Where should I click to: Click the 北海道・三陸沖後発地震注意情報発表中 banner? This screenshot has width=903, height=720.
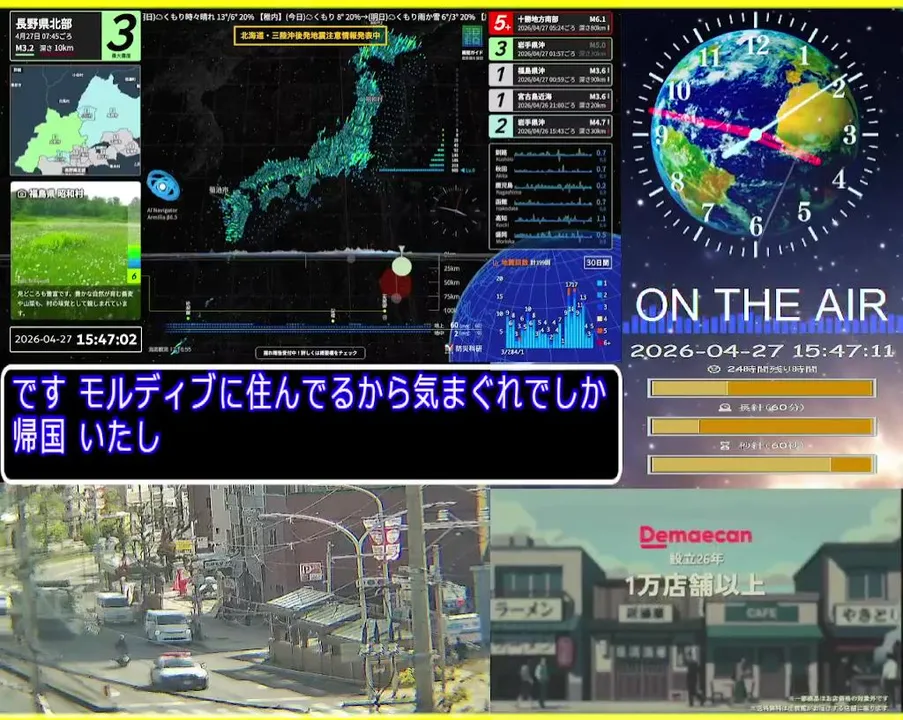click(310, 36)
